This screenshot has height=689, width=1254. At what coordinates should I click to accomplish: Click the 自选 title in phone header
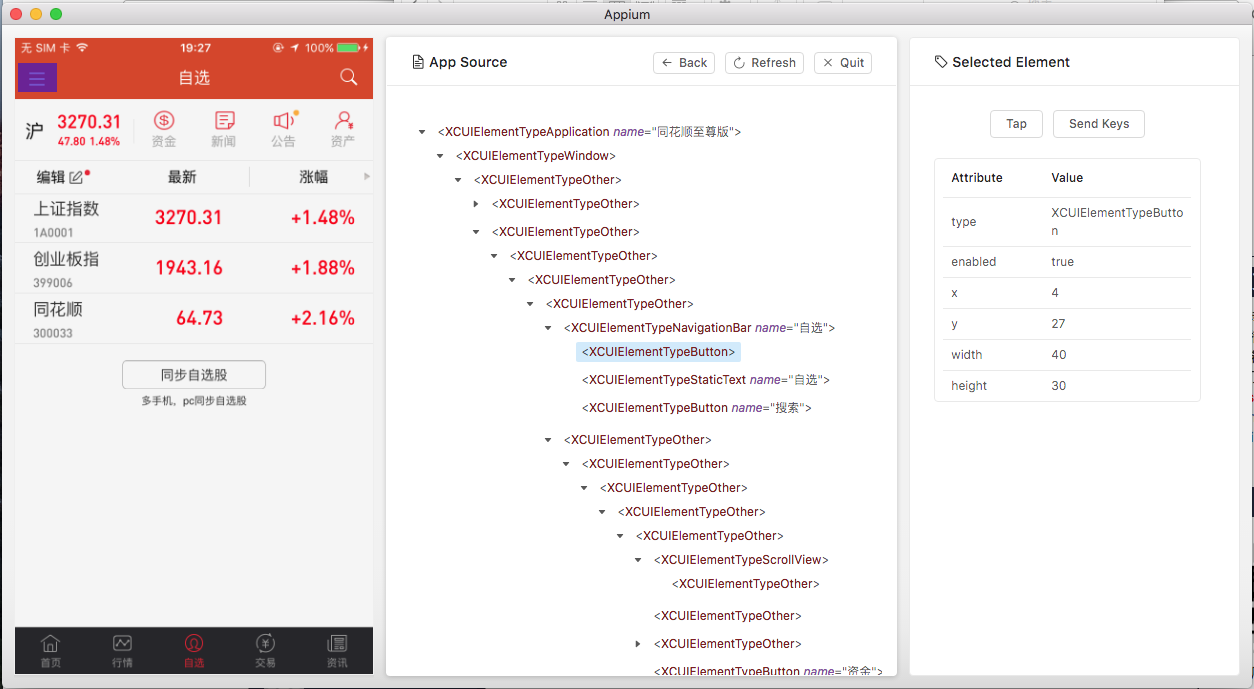(194, 78)
